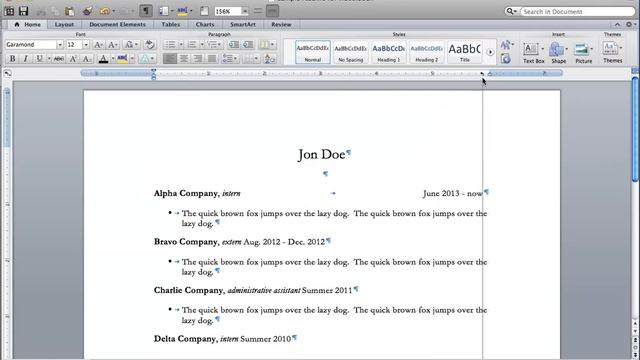640x360 pixels.
Task: Align text right
Action: point(198,59)
